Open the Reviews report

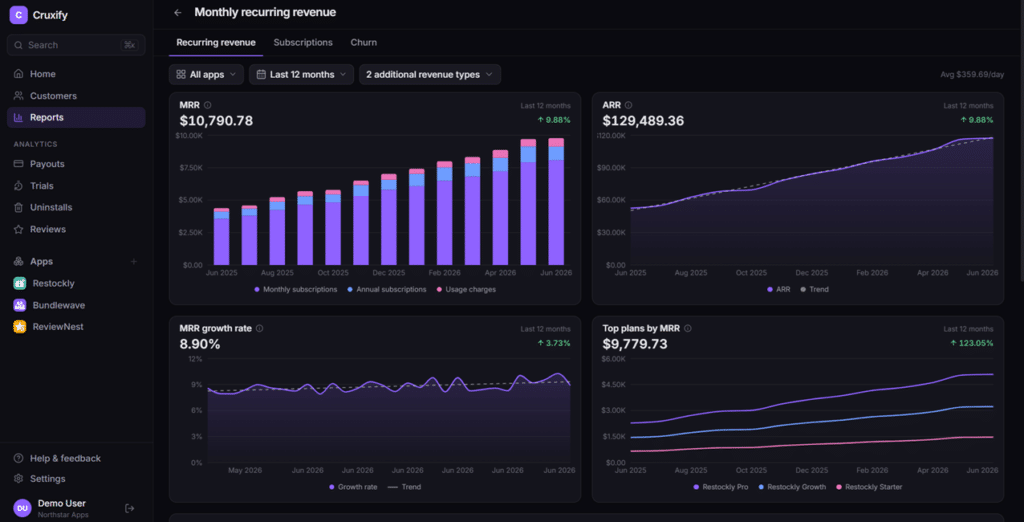(x=76, y=229)
